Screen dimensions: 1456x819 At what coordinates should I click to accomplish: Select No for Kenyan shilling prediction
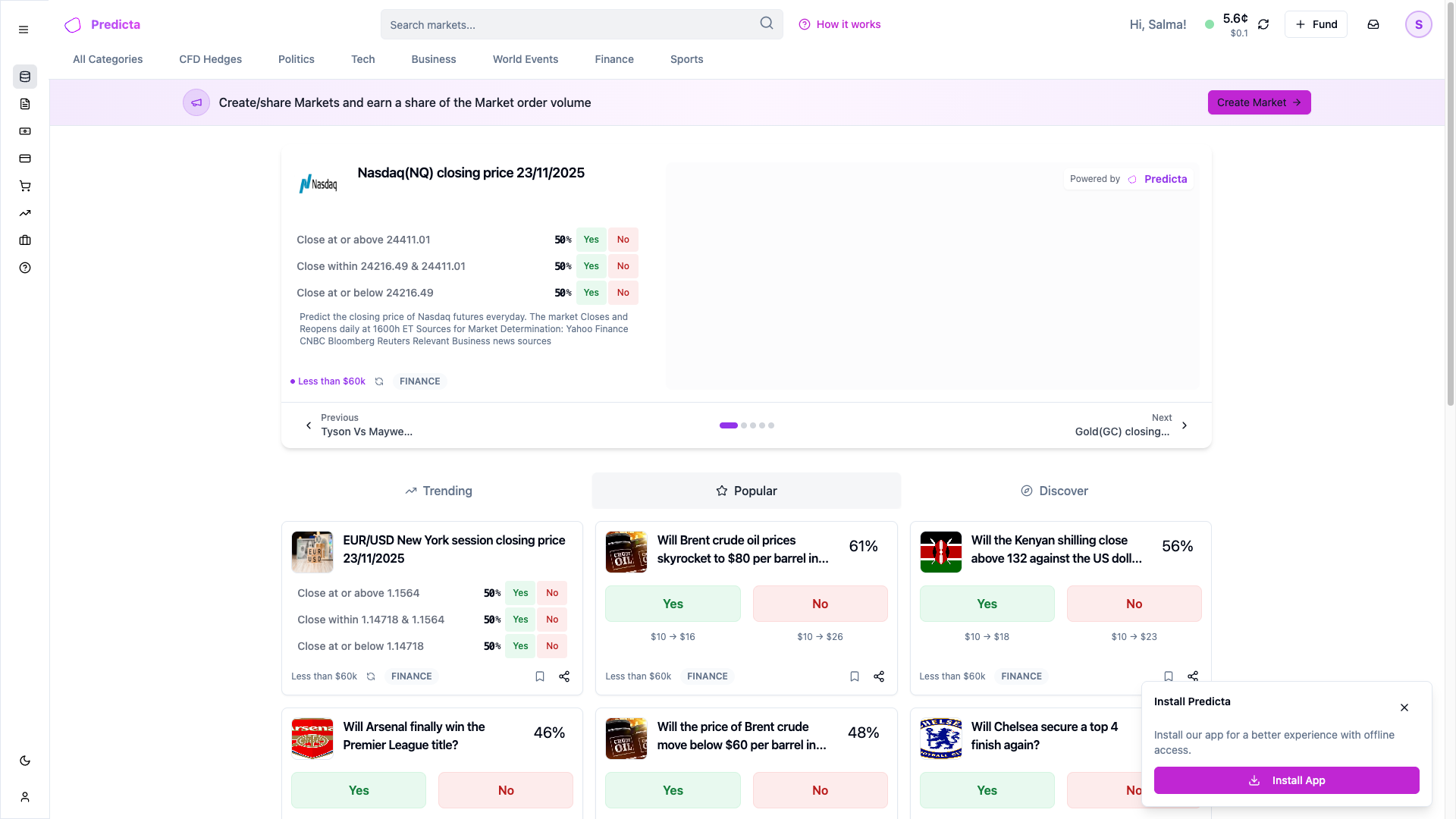(1133, 603)
